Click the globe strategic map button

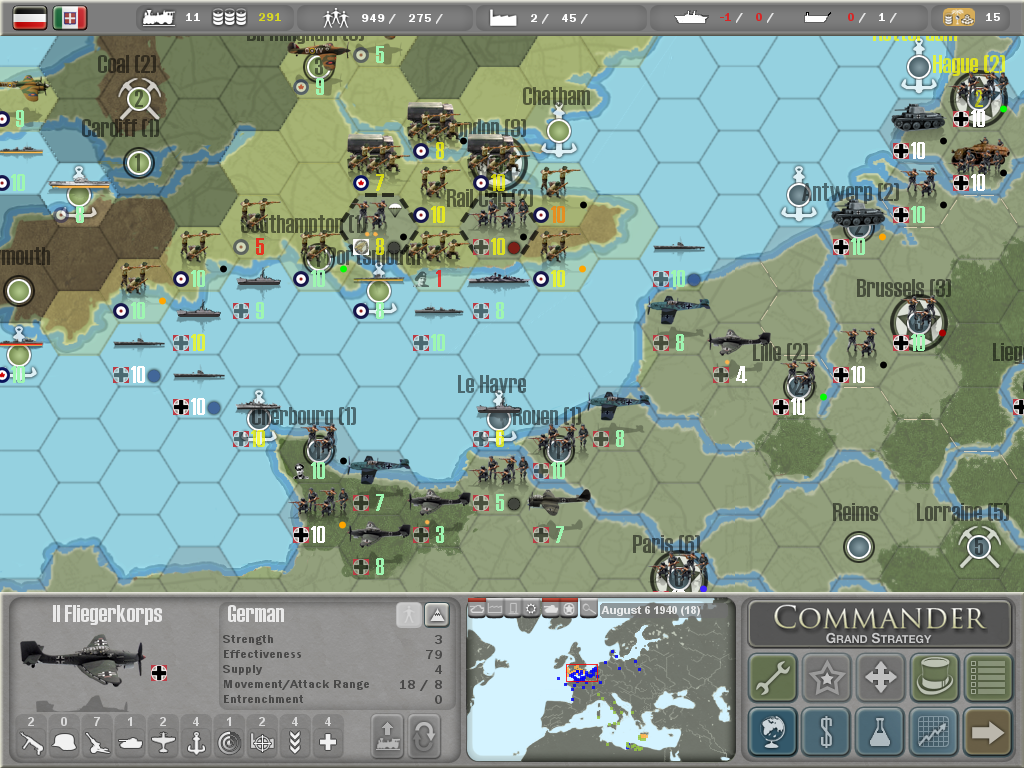772,733
